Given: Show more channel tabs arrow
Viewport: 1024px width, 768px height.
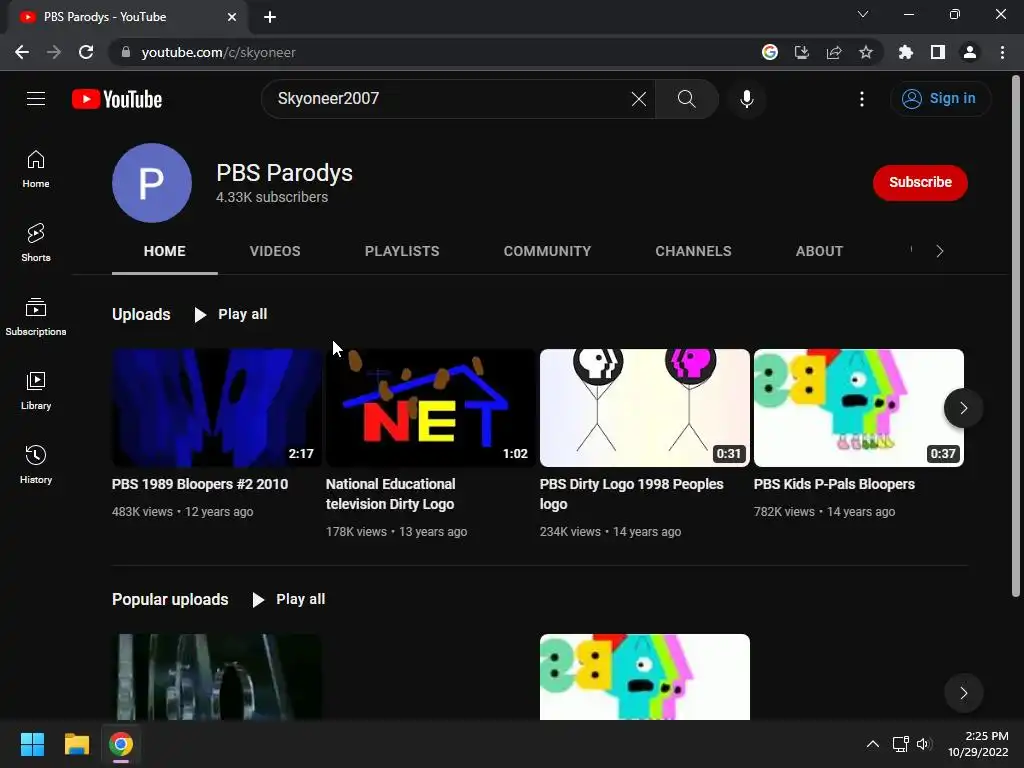Looking at the screenshot, I should pyautogui.click(x=940, y=251).
